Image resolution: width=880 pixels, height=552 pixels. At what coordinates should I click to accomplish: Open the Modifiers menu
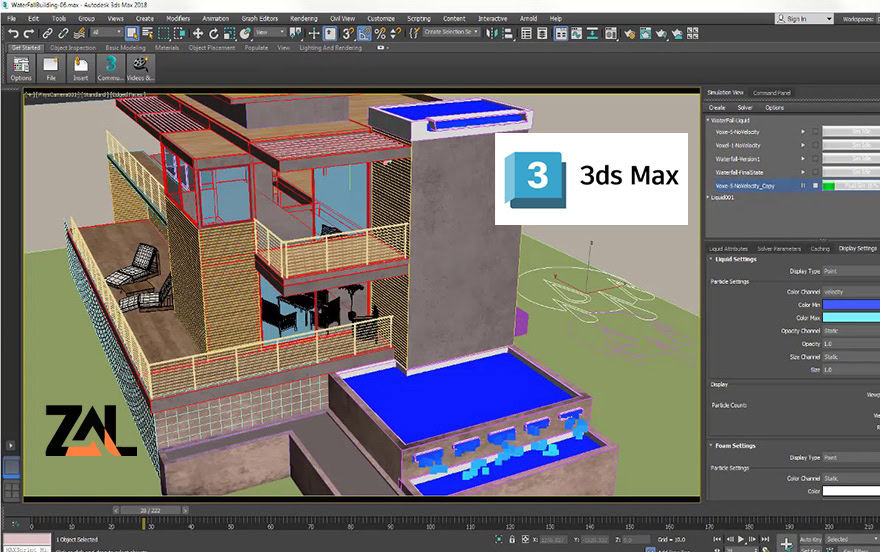[178, 19]
